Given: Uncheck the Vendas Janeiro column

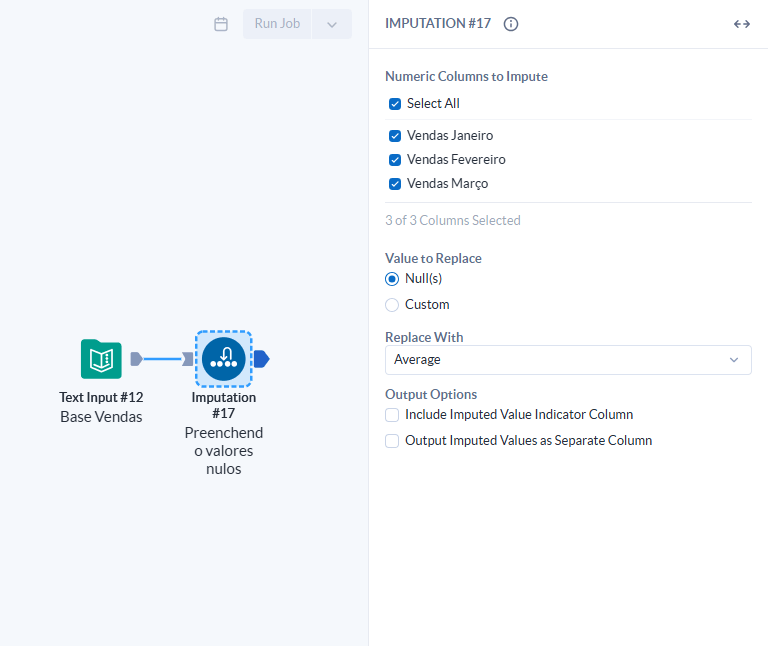Looking at the screenshot, I should pyautogui.click(x=395, y=136).
